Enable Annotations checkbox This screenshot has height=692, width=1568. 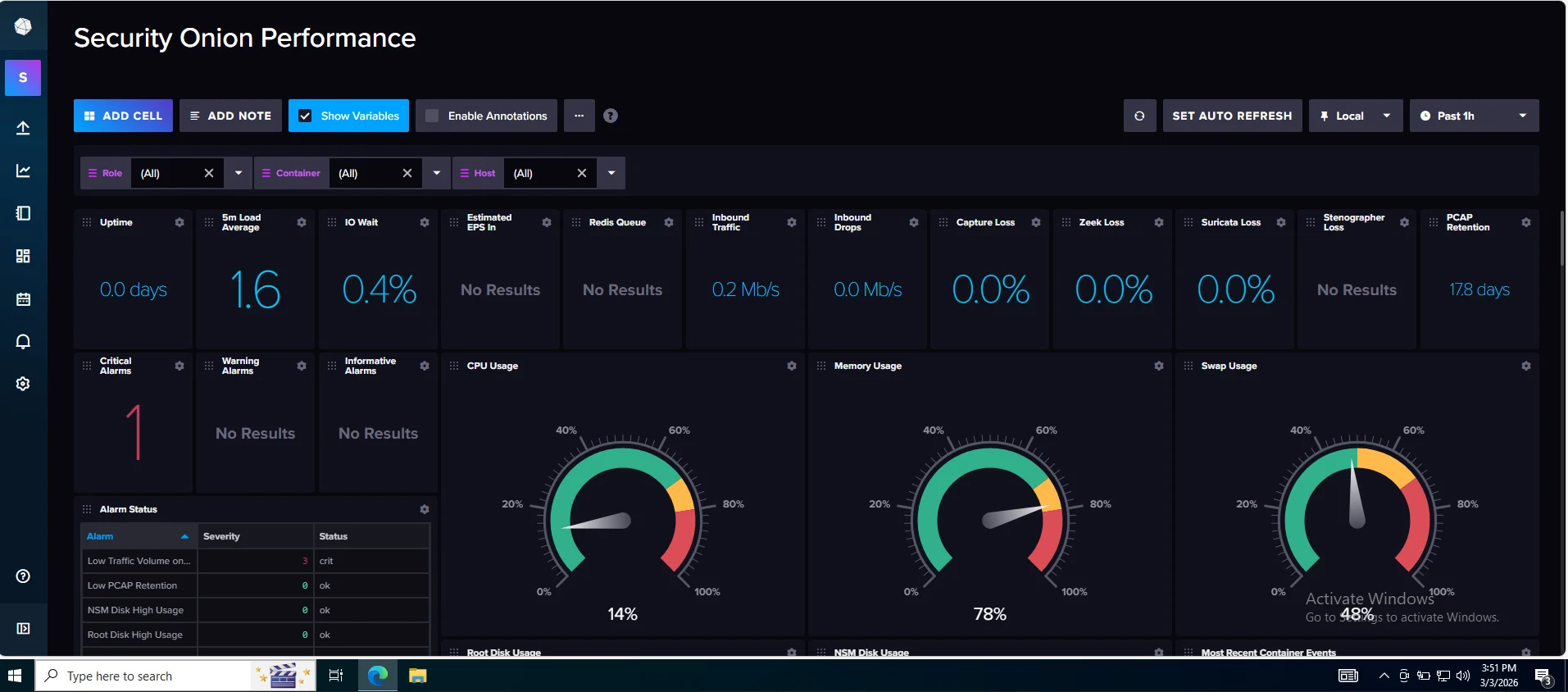[x=432, y=116]
